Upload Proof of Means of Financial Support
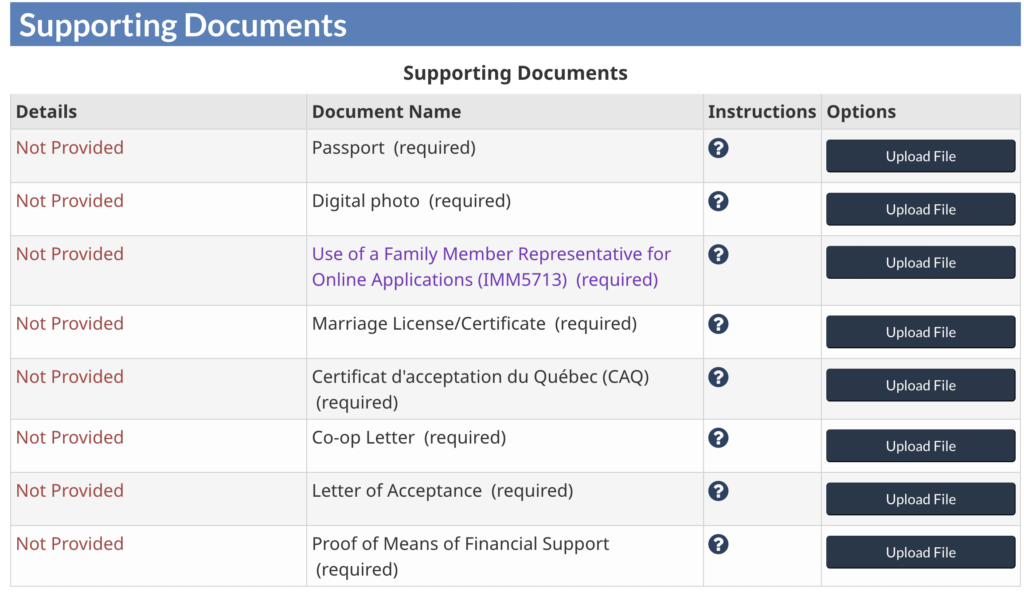The image size is (1024, 592). coord(920,553)
